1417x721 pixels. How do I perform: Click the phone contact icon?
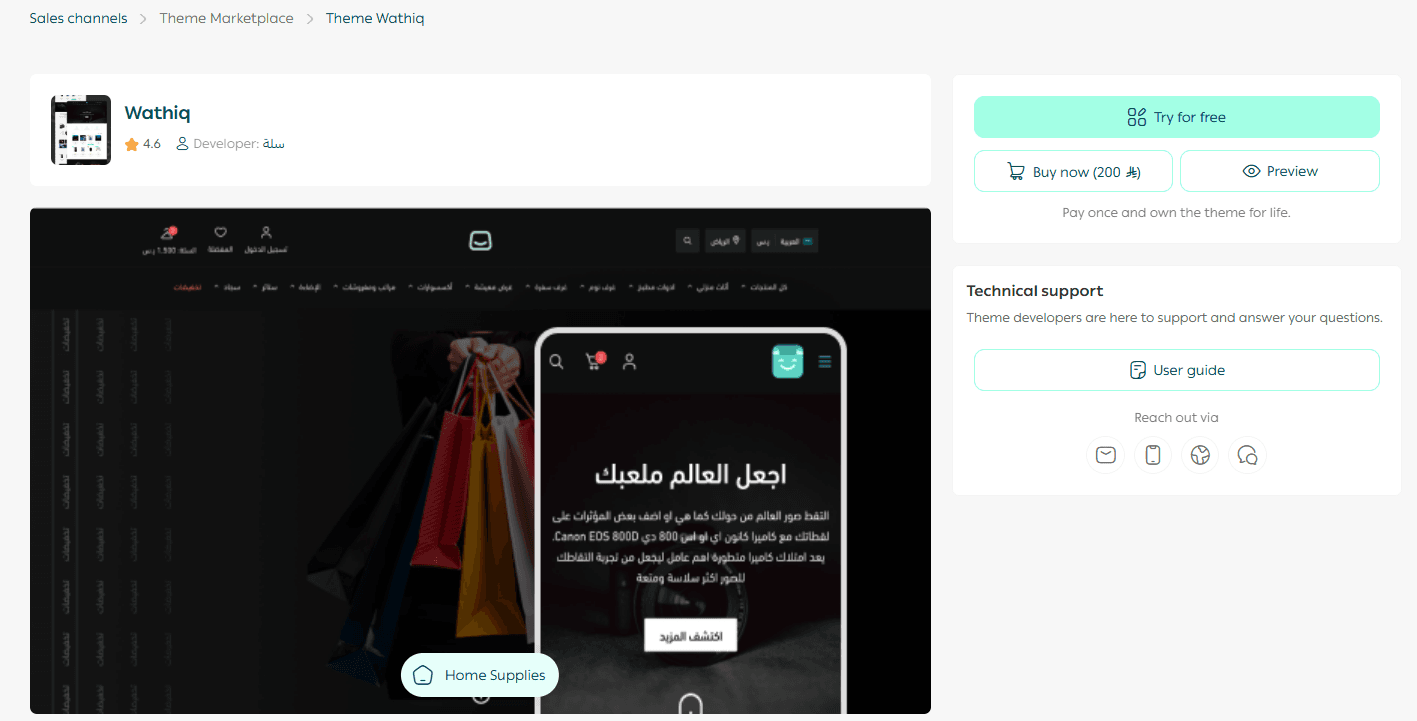coord(1153,455)
